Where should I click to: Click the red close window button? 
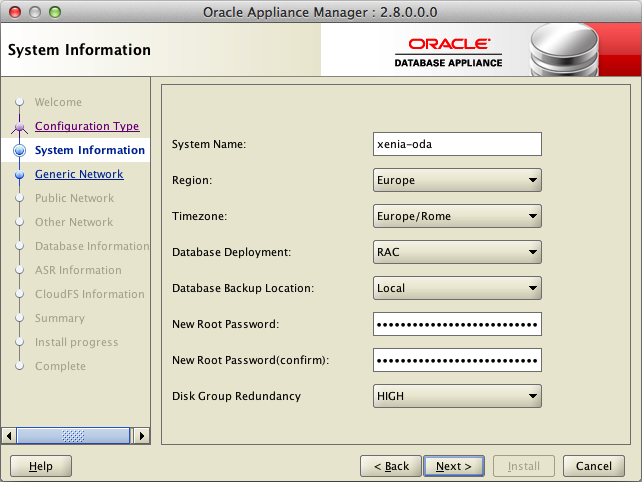pyautogui.click(x=15, y=12)
